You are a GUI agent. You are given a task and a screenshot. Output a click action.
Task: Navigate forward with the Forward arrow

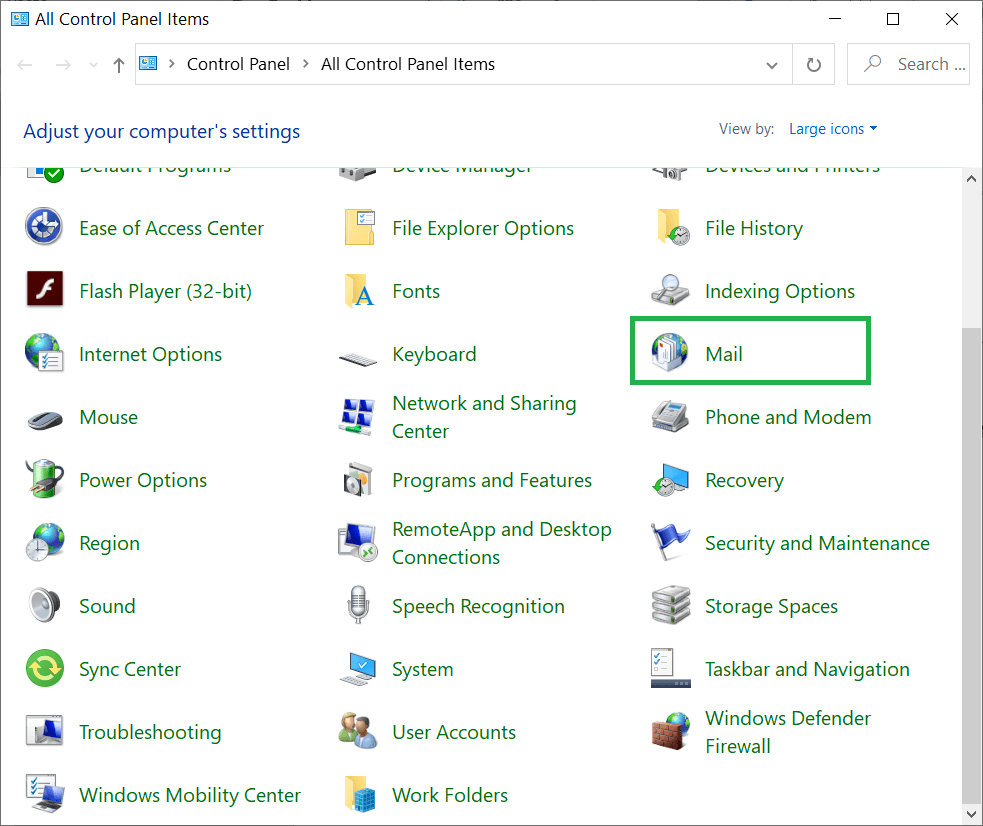(63, 65)
